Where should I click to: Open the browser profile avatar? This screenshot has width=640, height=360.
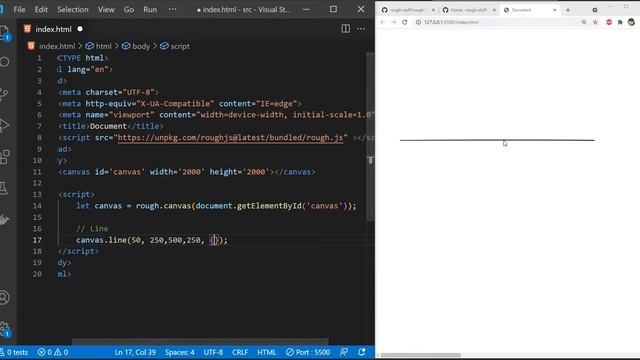pos(631,22)
